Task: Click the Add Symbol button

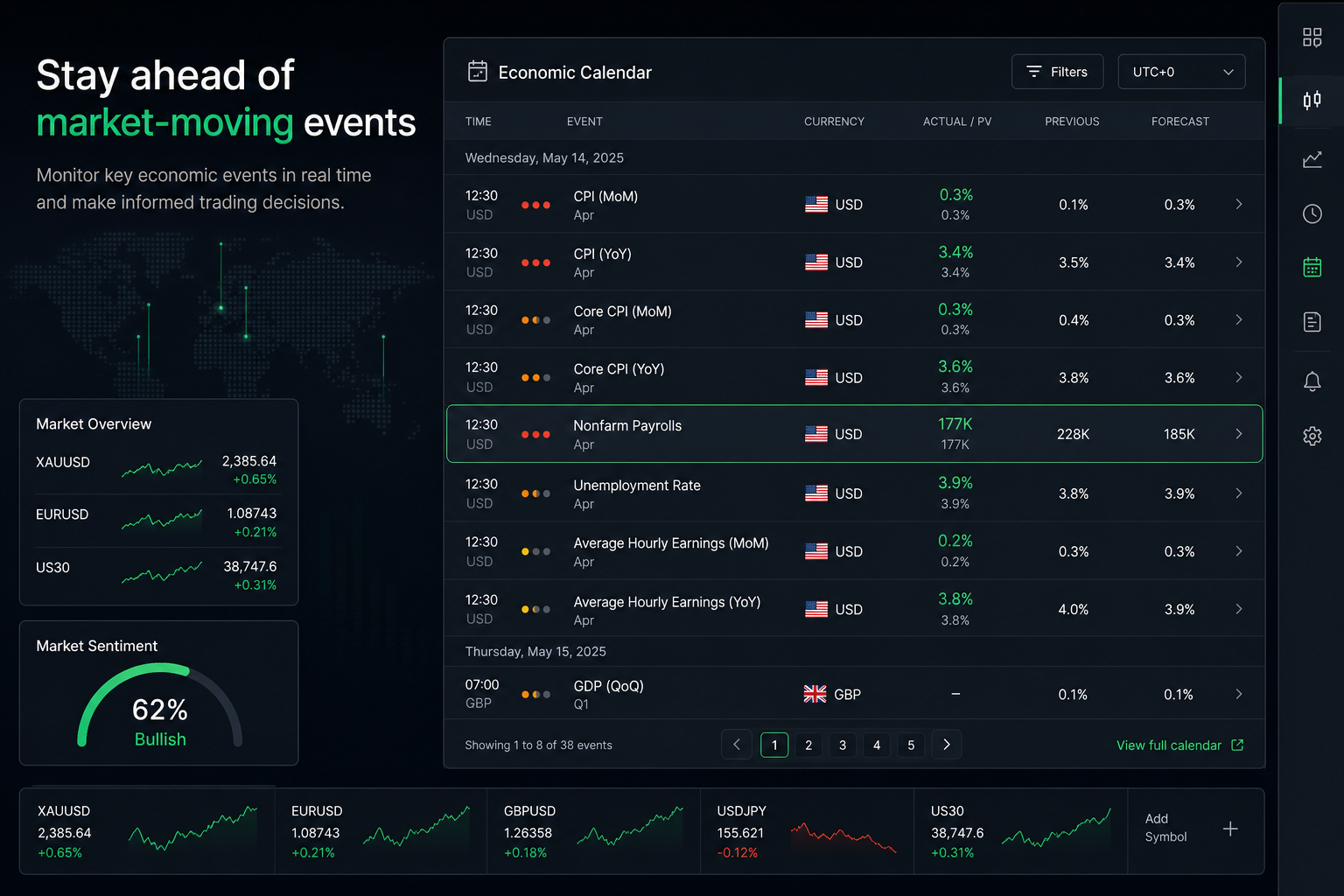Action: 1195,829
